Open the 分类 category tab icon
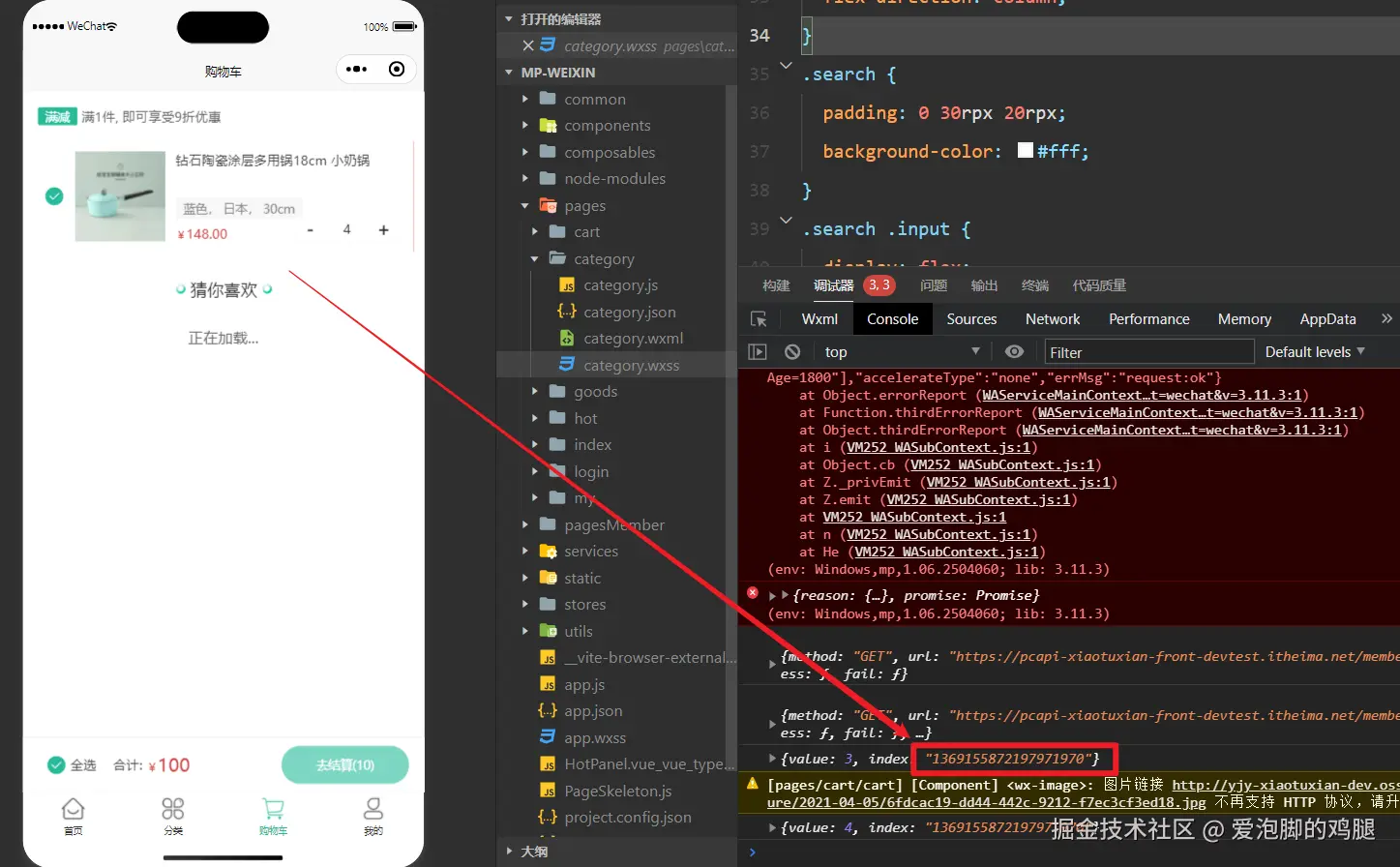Viewport: 1400px width, 867px height. click(173, 809)
